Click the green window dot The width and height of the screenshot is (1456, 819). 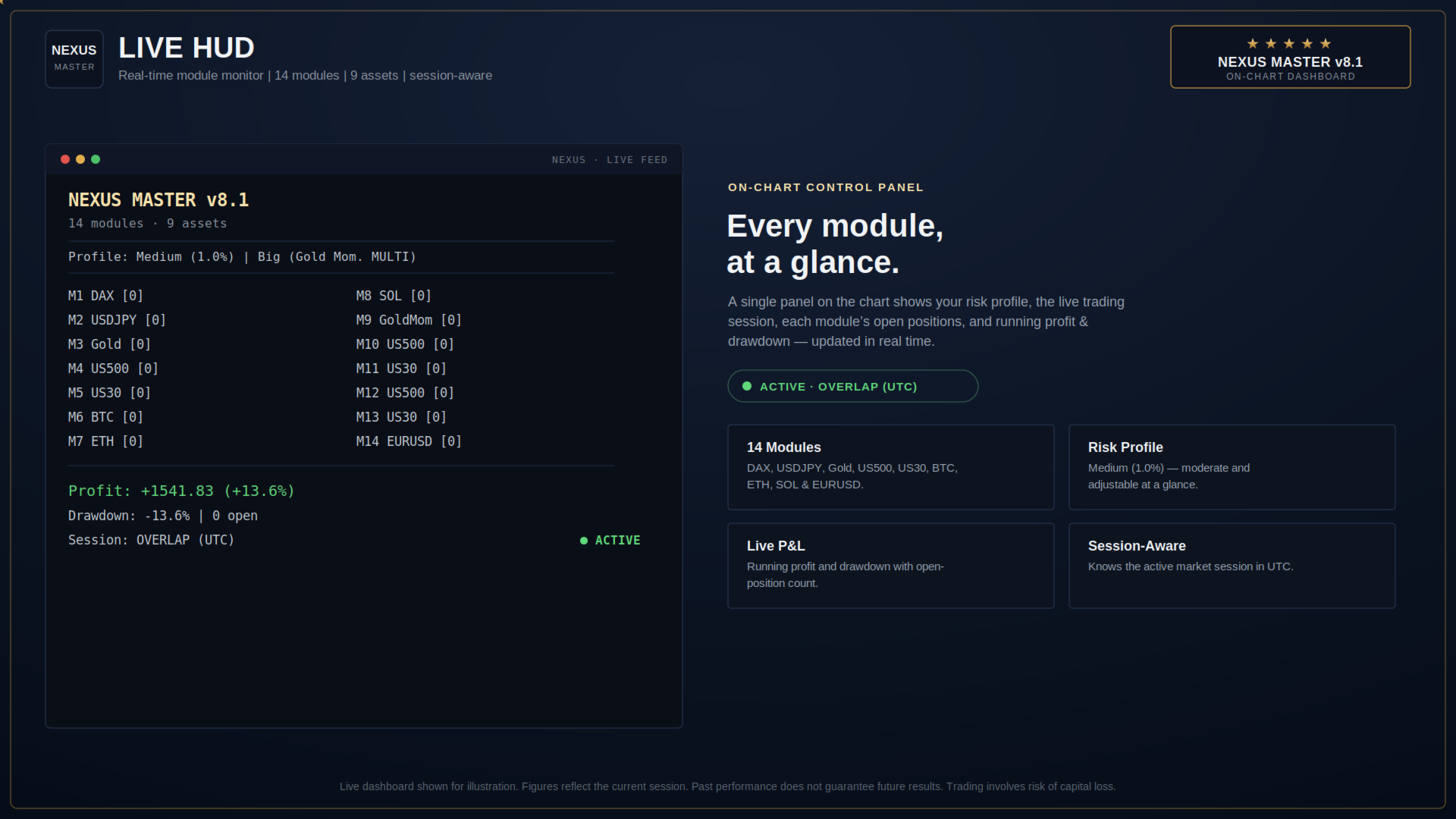coord(96,159)
